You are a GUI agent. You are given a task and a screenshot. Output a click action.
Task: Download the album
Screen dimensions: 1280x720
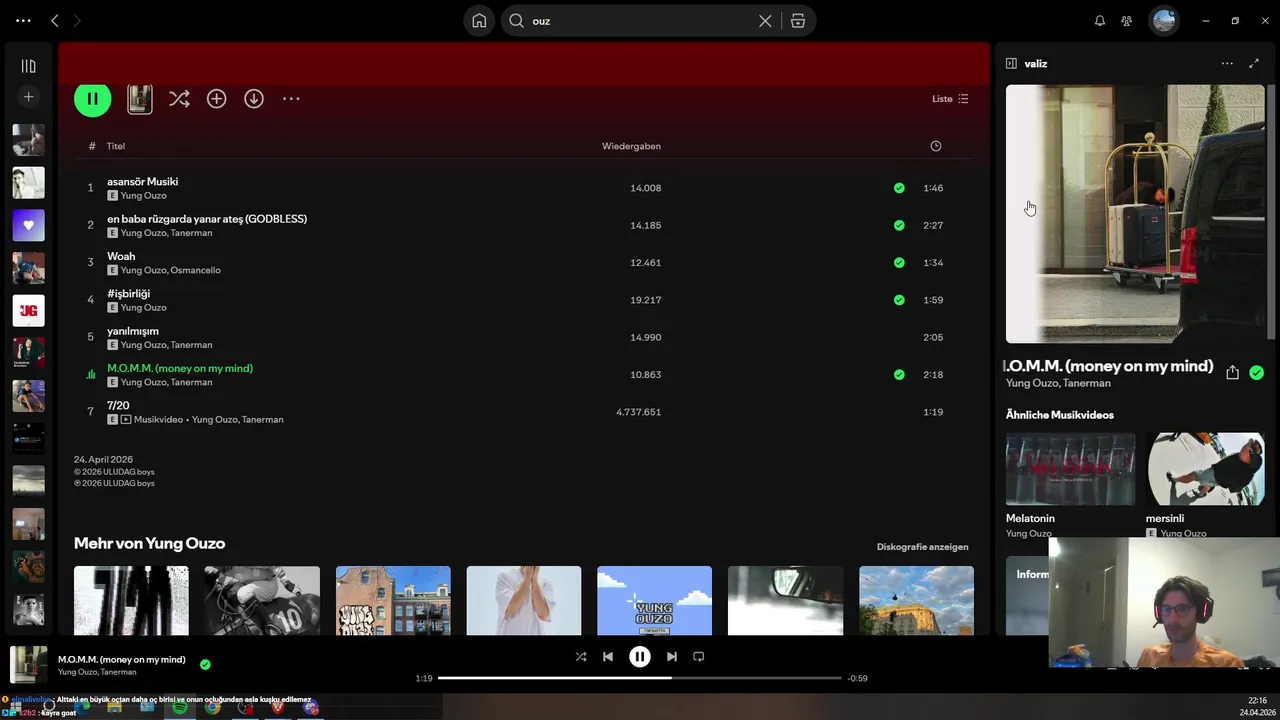(254, 98)
